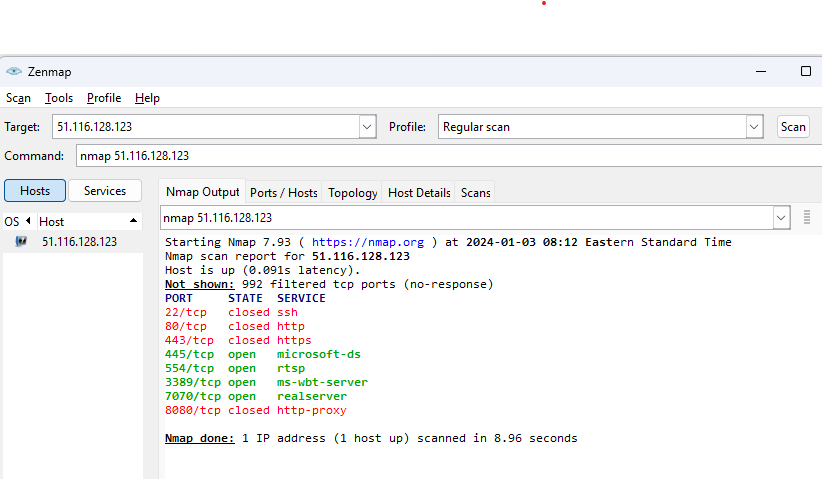The image size is (822, 479).
Task: Open the Tools menu
Action: tap(59, 98)
